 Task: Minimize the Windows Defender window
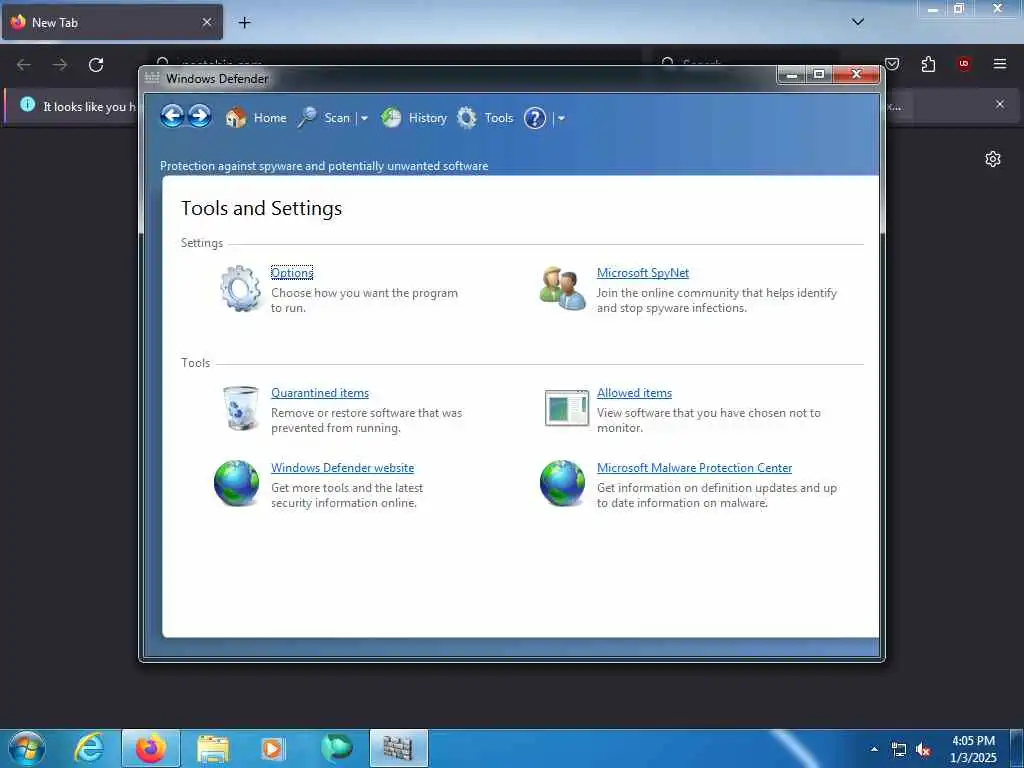(x=792, y=74)
